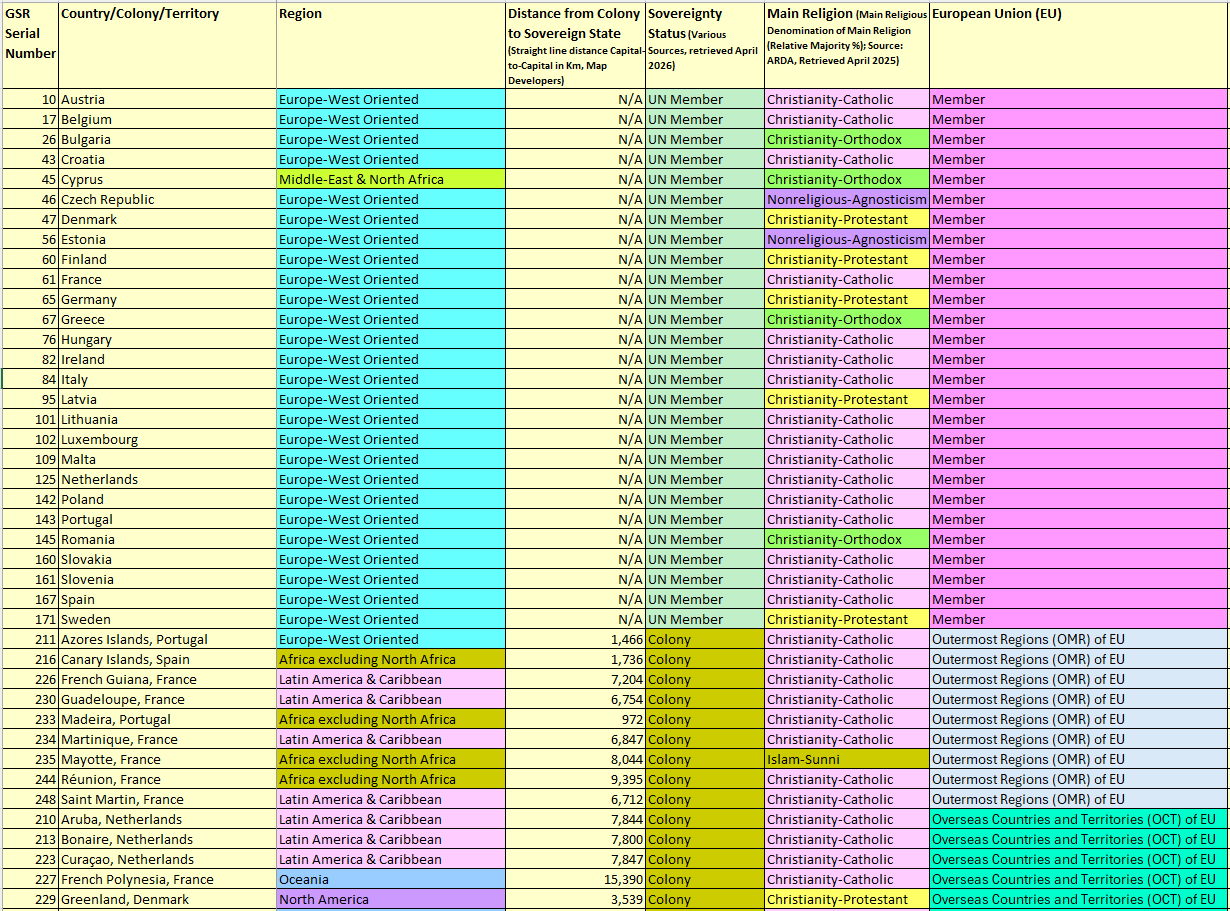Select the Spain country cell
Viewport: 1230px width, 911px height.
click(167, 599)
